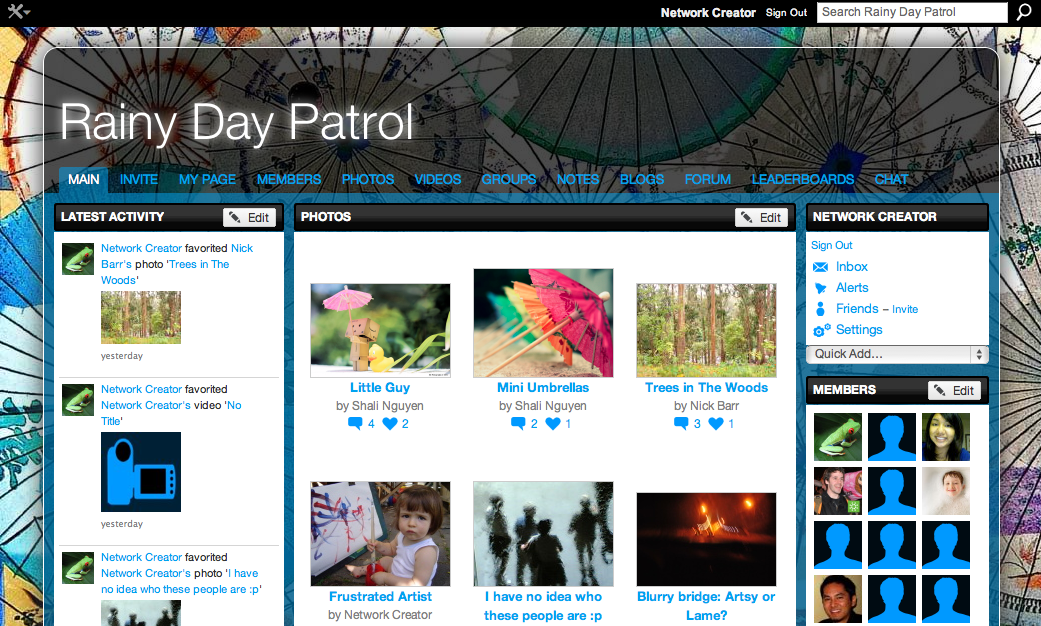View the Leaderboards tab

click(x=803, y=179)
